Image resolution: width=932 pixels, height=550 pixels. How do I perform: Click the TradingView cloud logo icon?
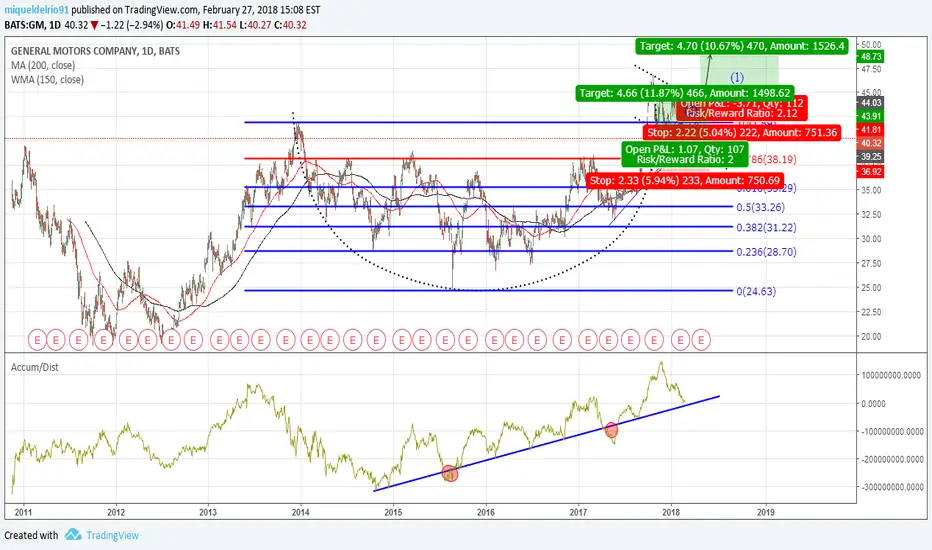(x=73, y=535)
